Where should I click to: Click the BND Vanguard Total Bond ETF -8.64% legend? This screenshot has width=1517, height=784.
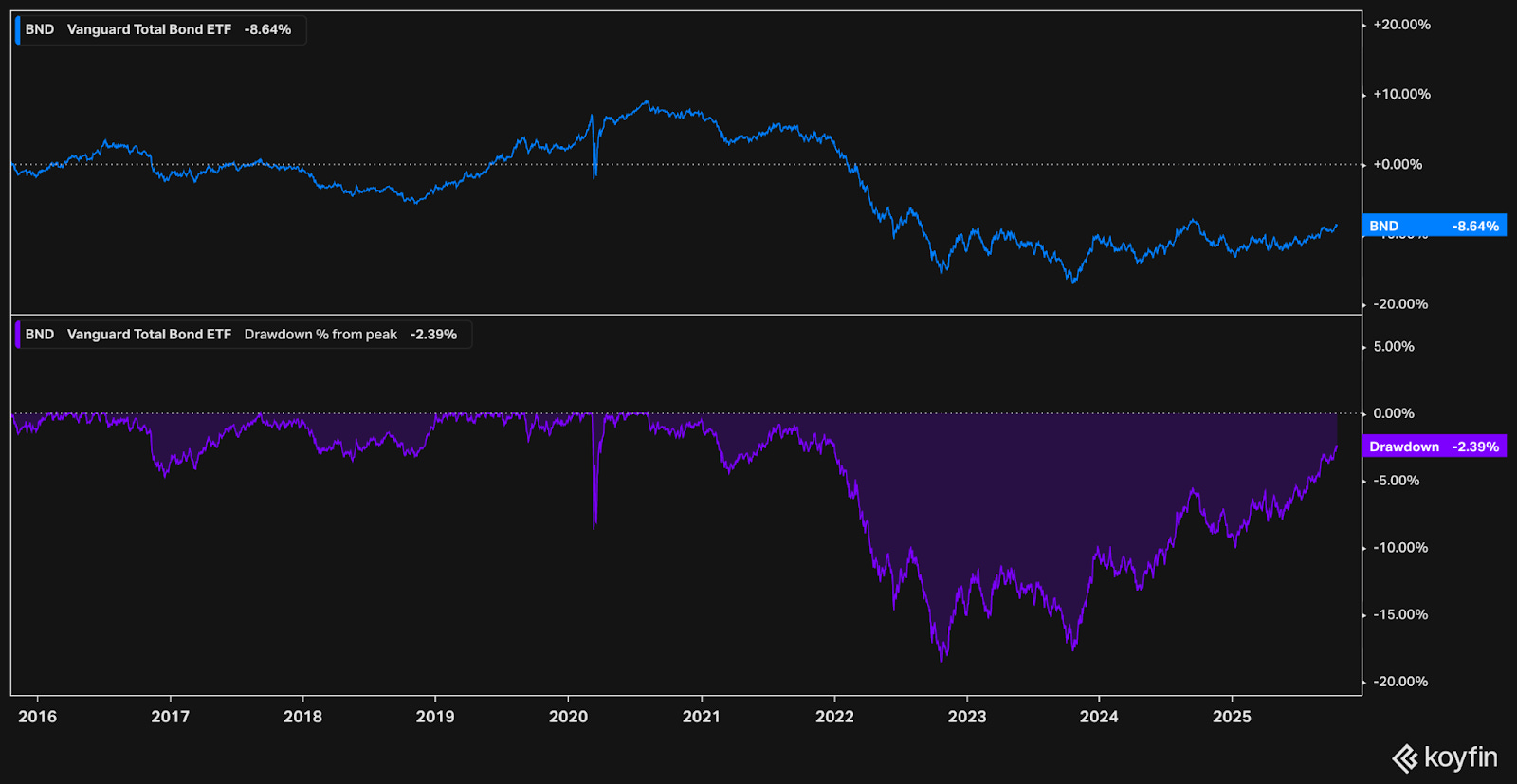(x=160, y=29)
